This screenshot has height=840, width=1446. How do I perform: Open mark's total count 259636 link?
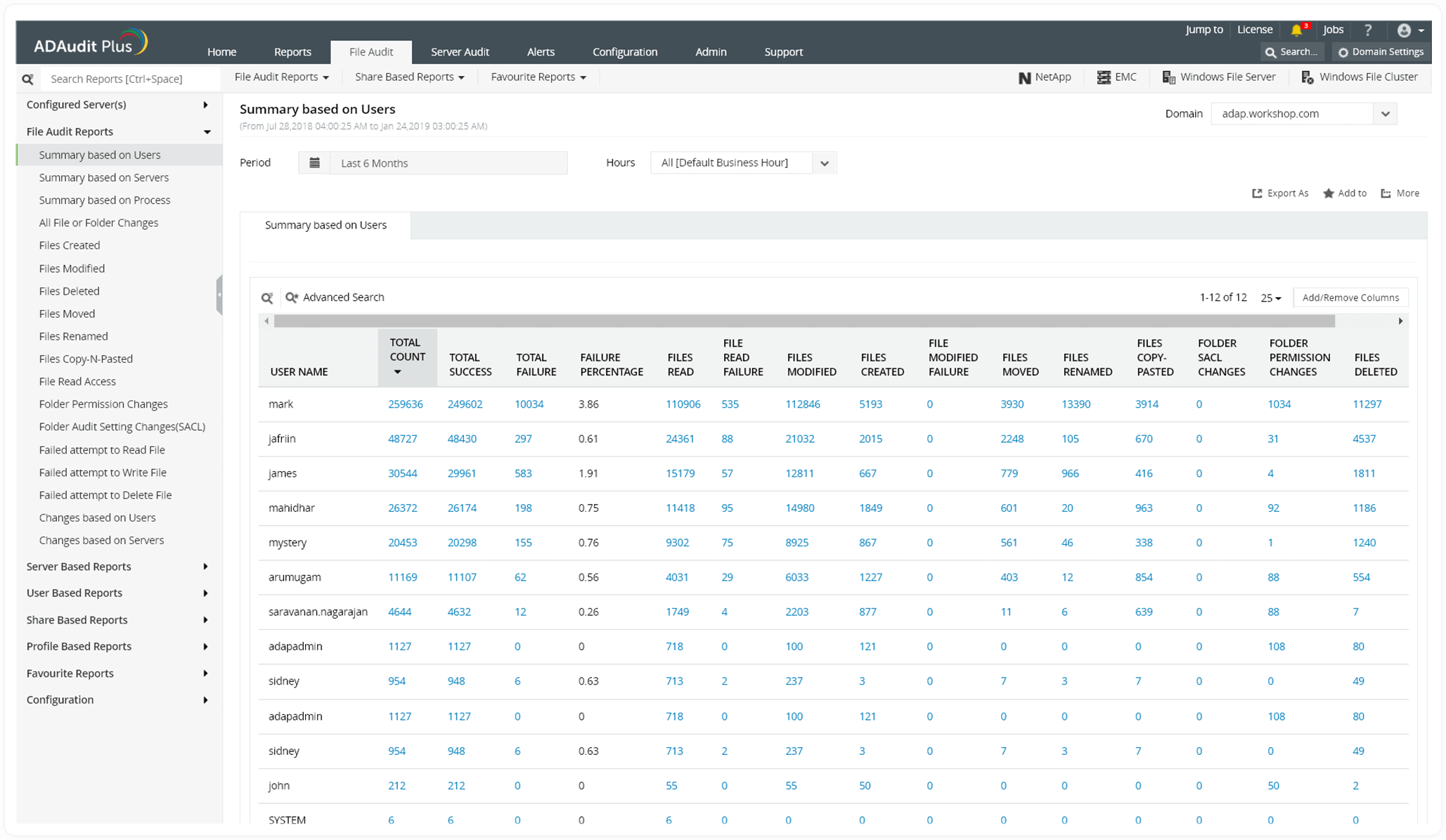tap(406, 404)
